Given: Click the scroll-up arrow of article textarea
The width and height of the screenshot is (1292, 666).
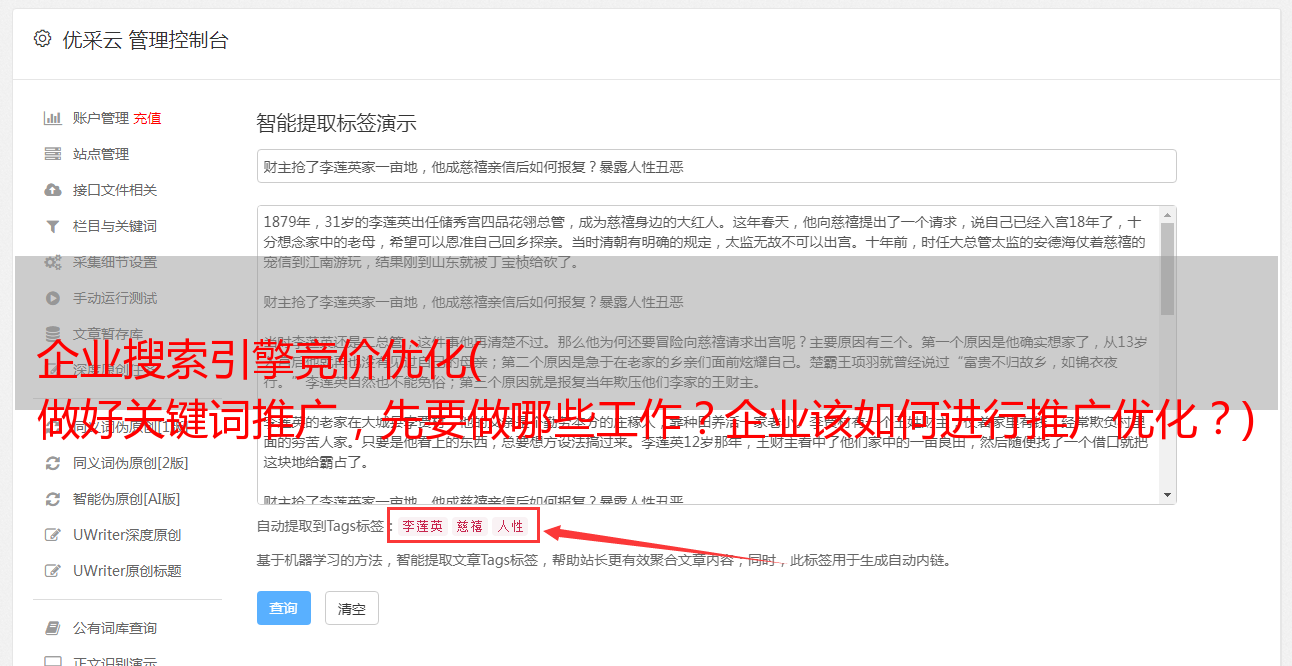Looking at the screenshot, I should tap(1167, 216).
